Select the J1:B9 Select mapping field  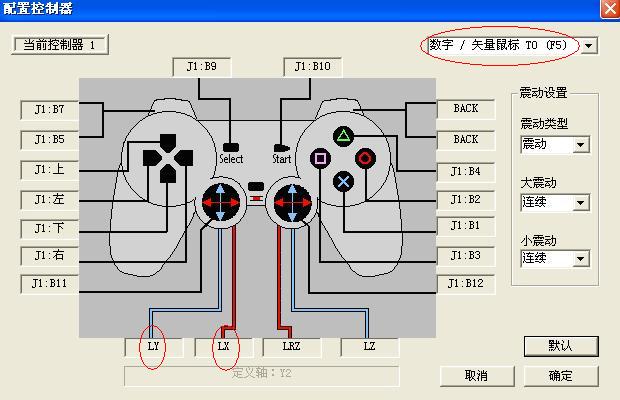tap(202, 66)
